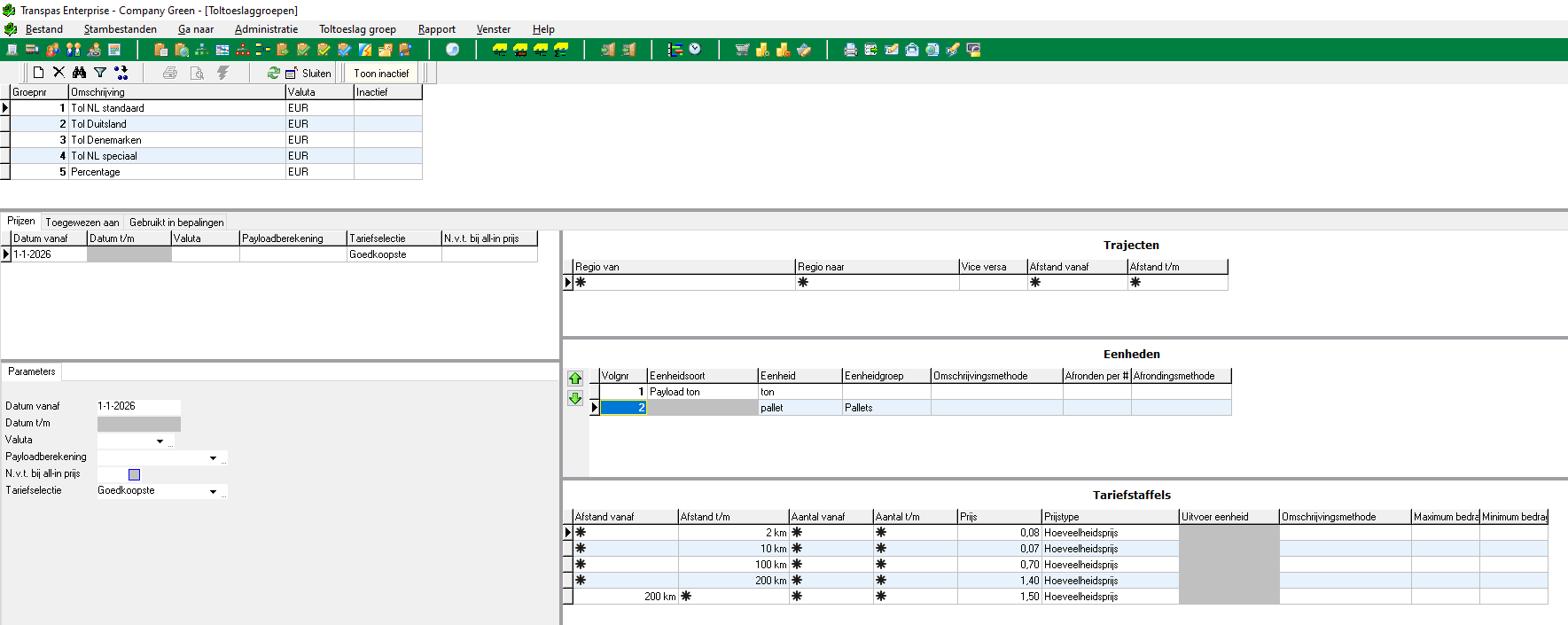Open the Valuta dropdown
Image resolution: width=1568 pixels, height=625 pixels.
pyautogui.click(x=160, y=441)
